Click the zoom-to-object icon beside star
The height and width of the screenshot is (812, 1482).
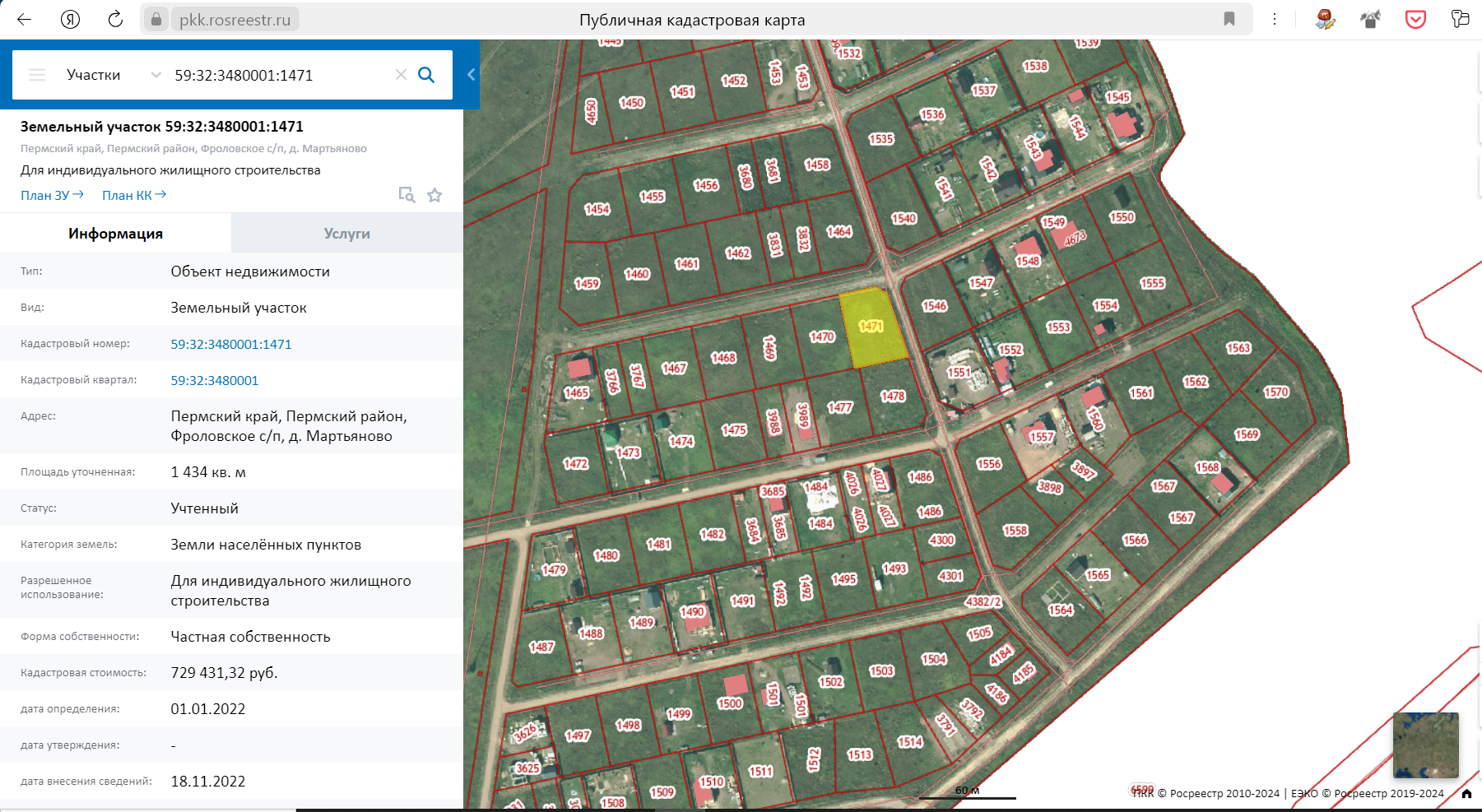(407, 195)
